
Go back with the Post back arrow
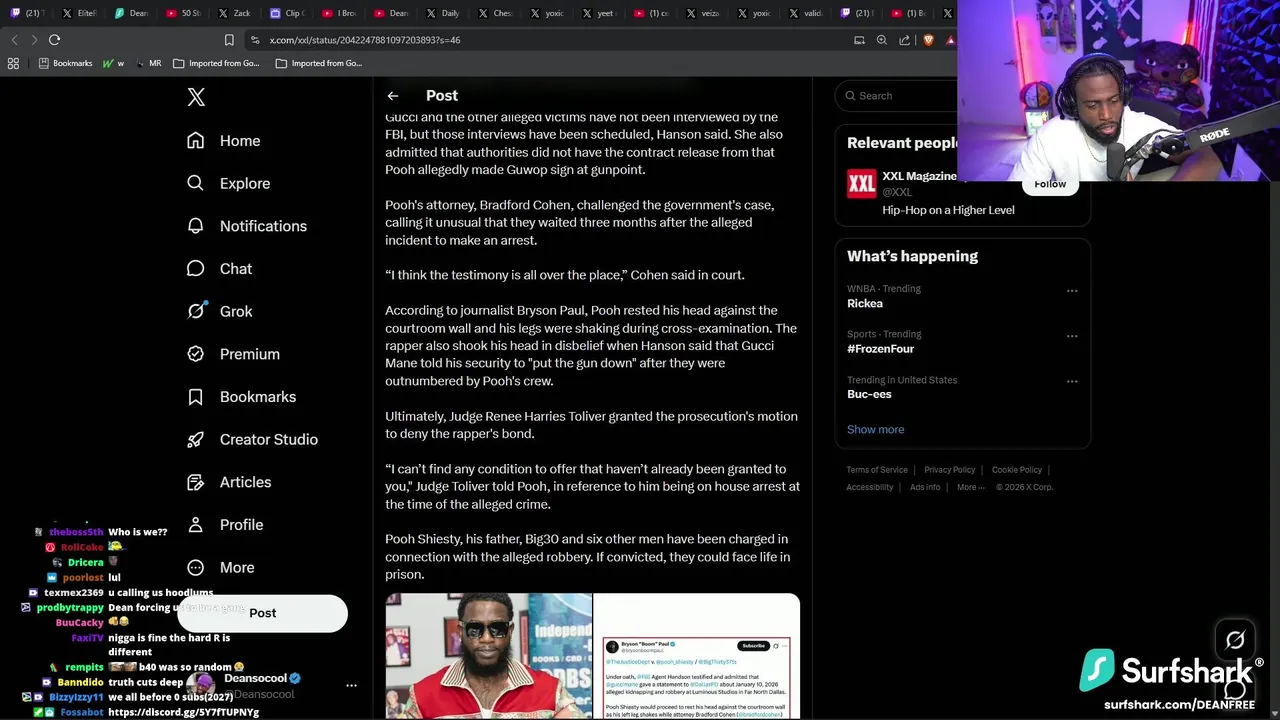coord(393,96)
